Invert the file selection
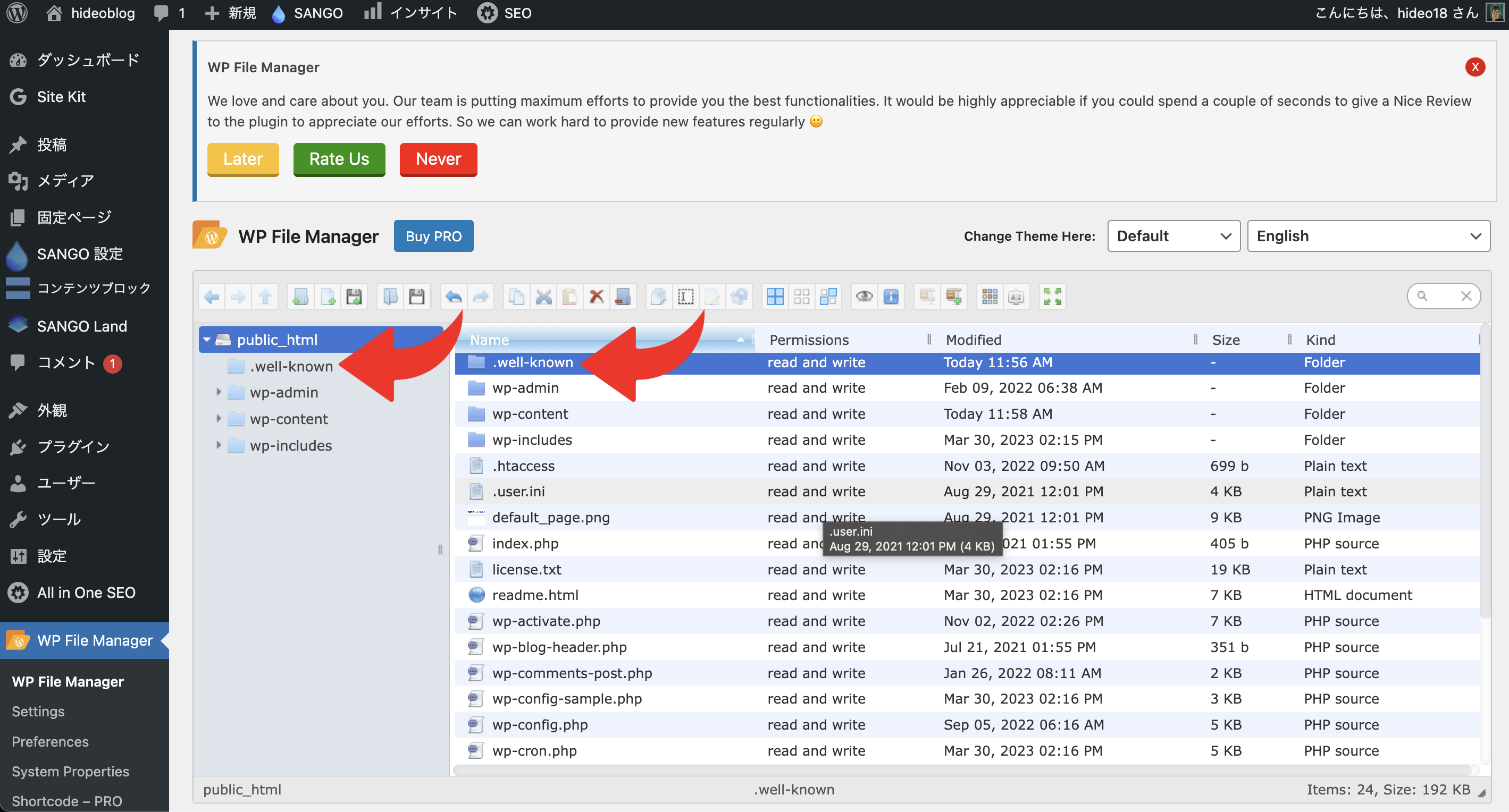 (x=828, y=297)
